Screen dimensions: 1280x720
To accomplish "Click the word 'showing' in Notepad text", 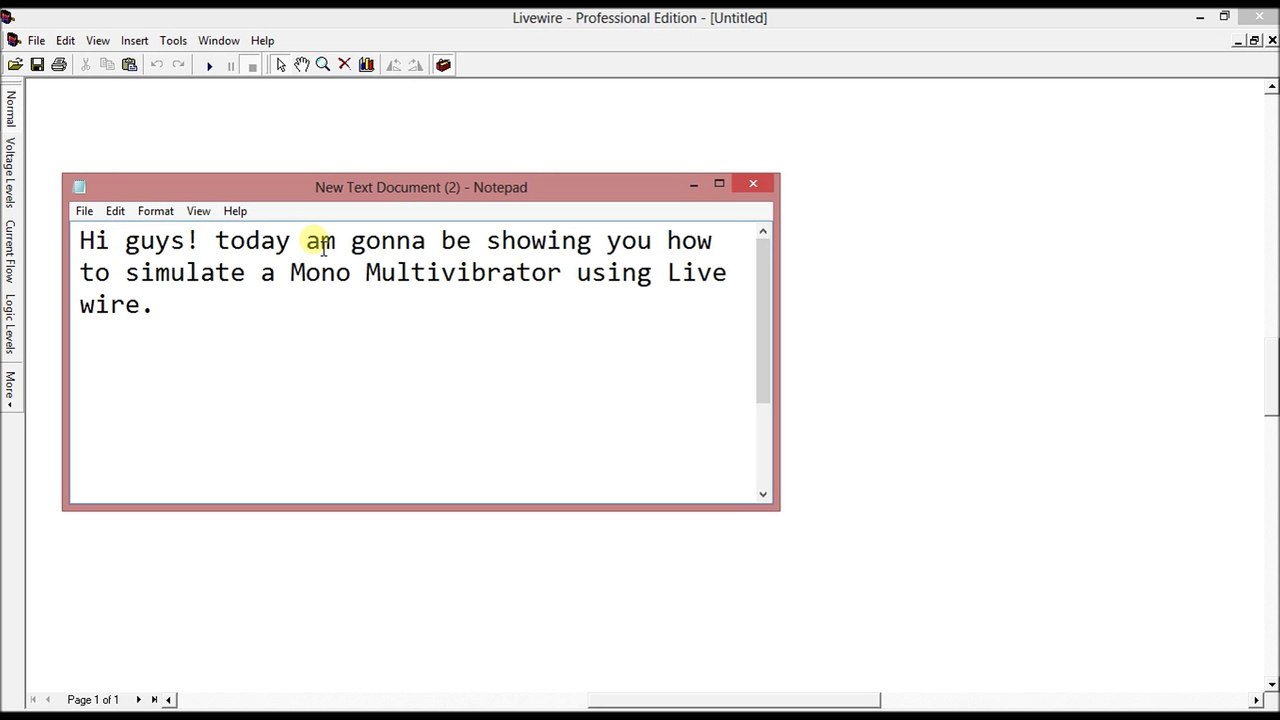I will point(539,241).
